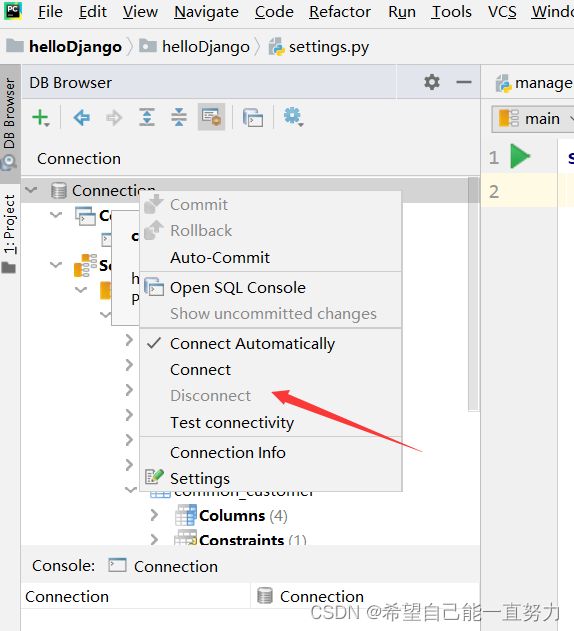The image size is (574, 631).
Task: Open the Refactor menu
Action: [x=340, y=11]
